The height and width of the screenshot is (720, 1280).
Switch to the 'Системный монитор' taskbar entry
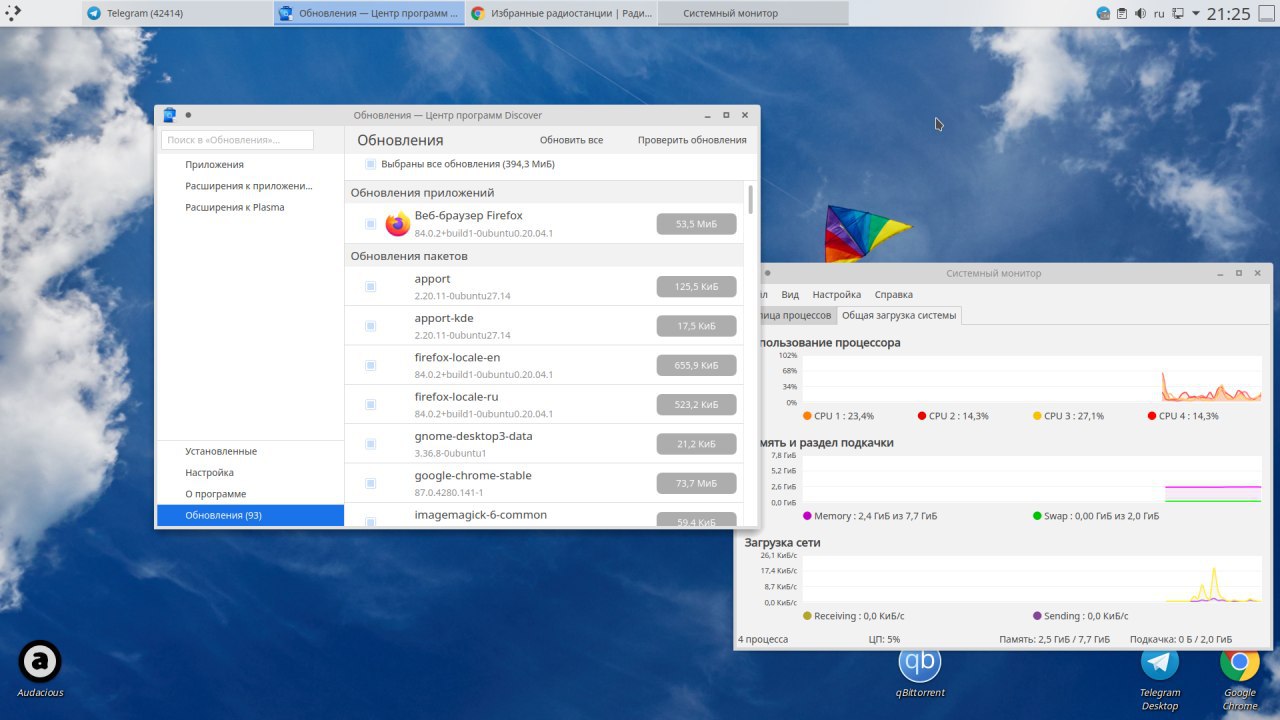tap(753, 13)
